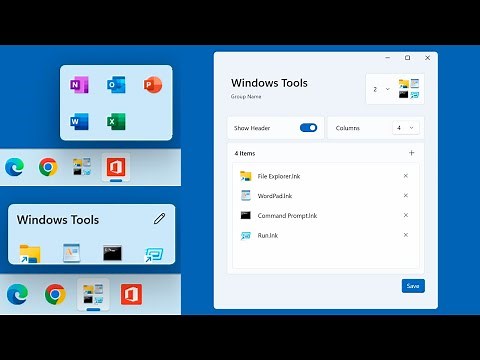Edit the Windows Tools group via pencil icon
This screenshot has width=480, height=360.
(x=160, y=219)
